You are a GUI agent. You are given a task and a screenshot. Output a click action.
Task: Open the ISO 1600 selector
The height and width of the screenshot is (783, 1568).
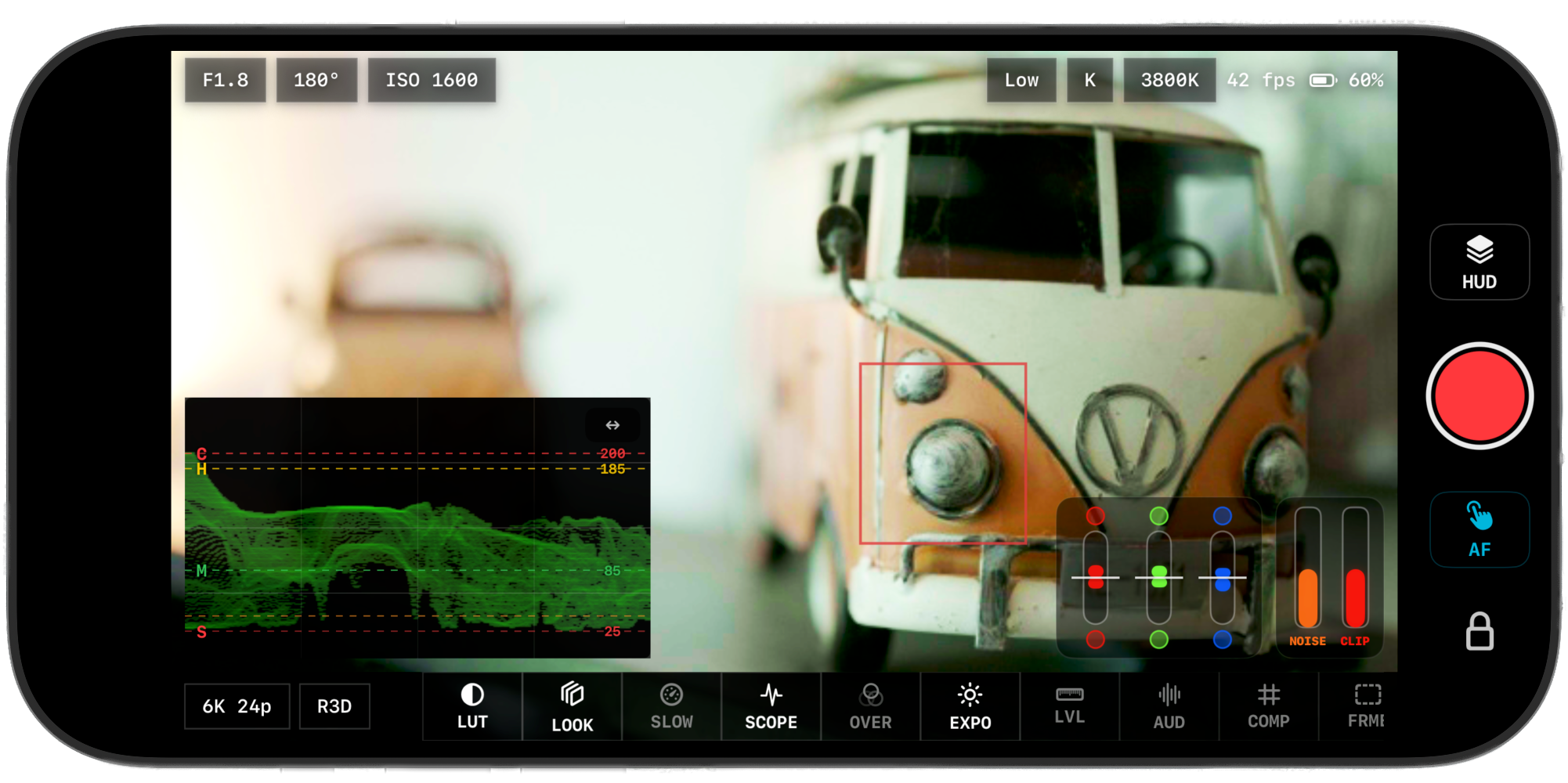pyautogui.click(x=432, y=80)
